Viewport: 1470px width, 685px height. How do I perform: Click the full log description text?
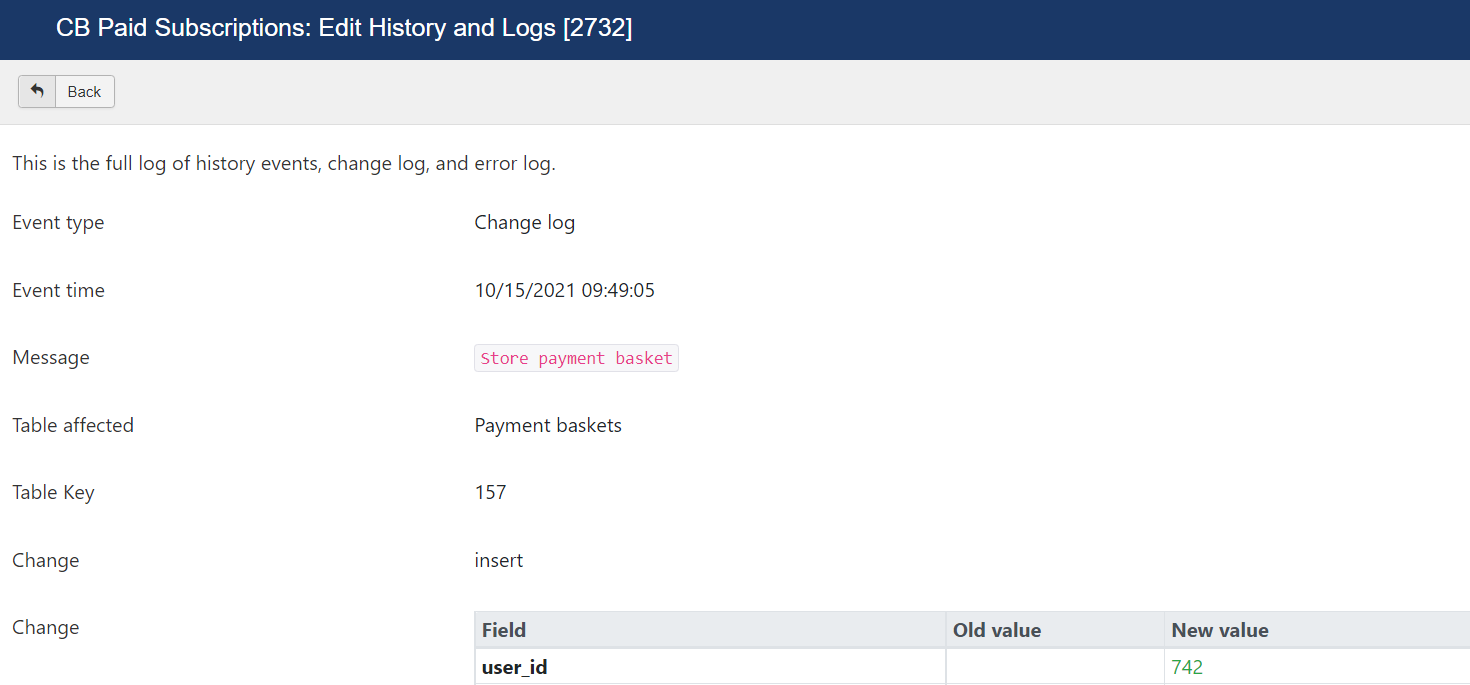coord(284,164)
